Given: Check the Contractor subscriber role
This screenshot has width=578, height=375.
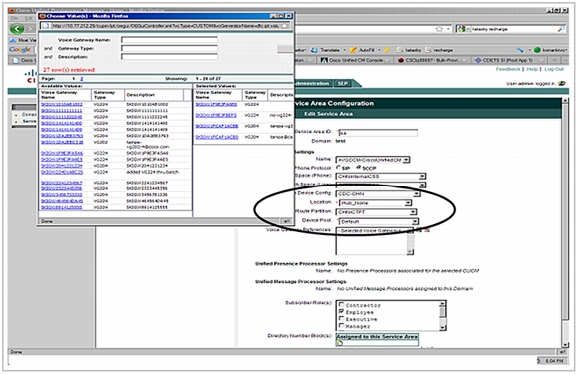Looking at the screenshot, I should (342, 305).
